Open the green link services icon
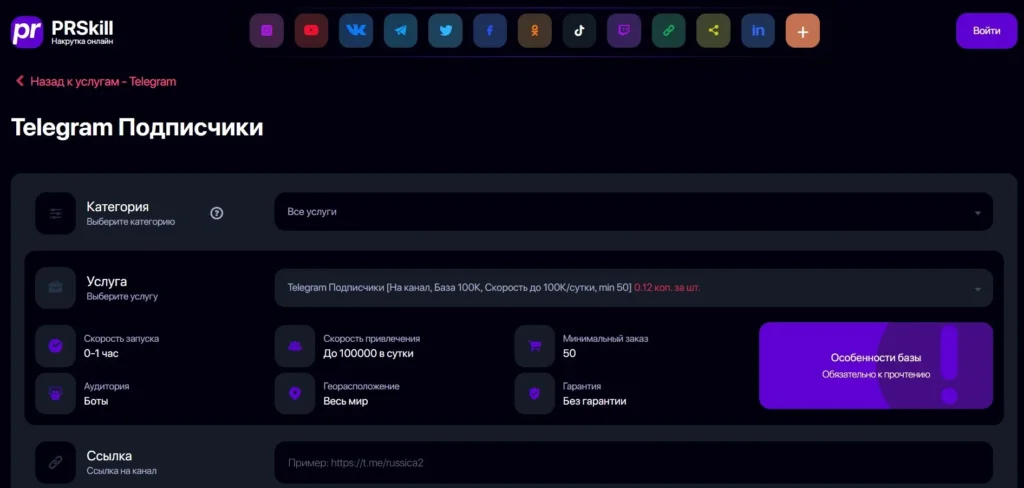 point(669,31)
